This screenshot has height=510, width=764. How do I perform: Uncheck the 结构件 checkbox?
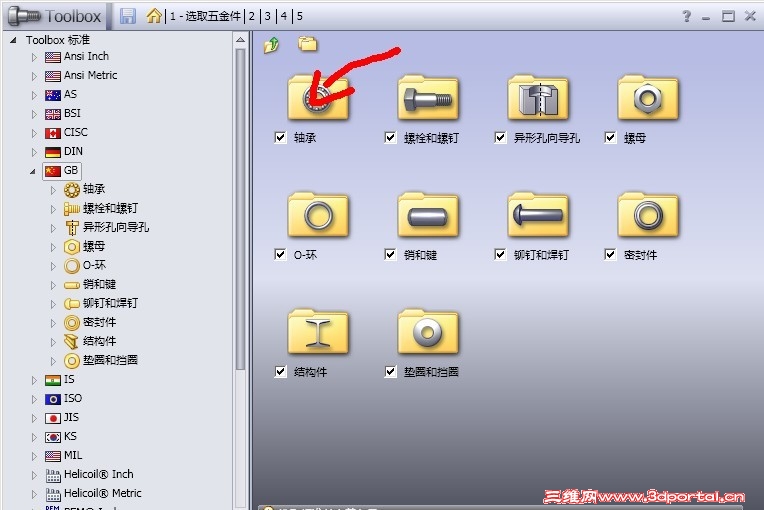(x=280, y=372)
